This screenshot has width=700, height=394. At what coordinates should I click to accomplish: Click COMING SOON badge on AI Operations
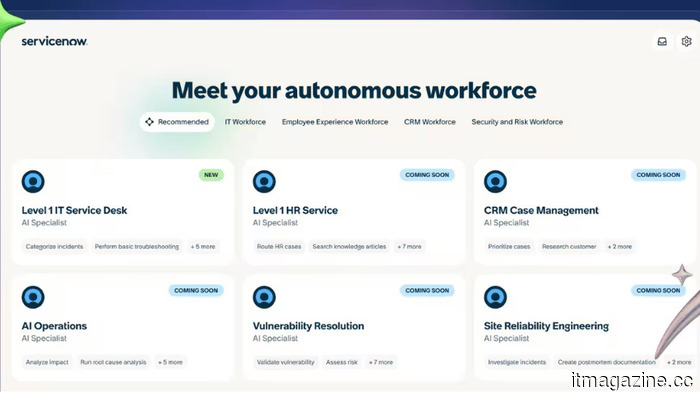pos(196,290)
